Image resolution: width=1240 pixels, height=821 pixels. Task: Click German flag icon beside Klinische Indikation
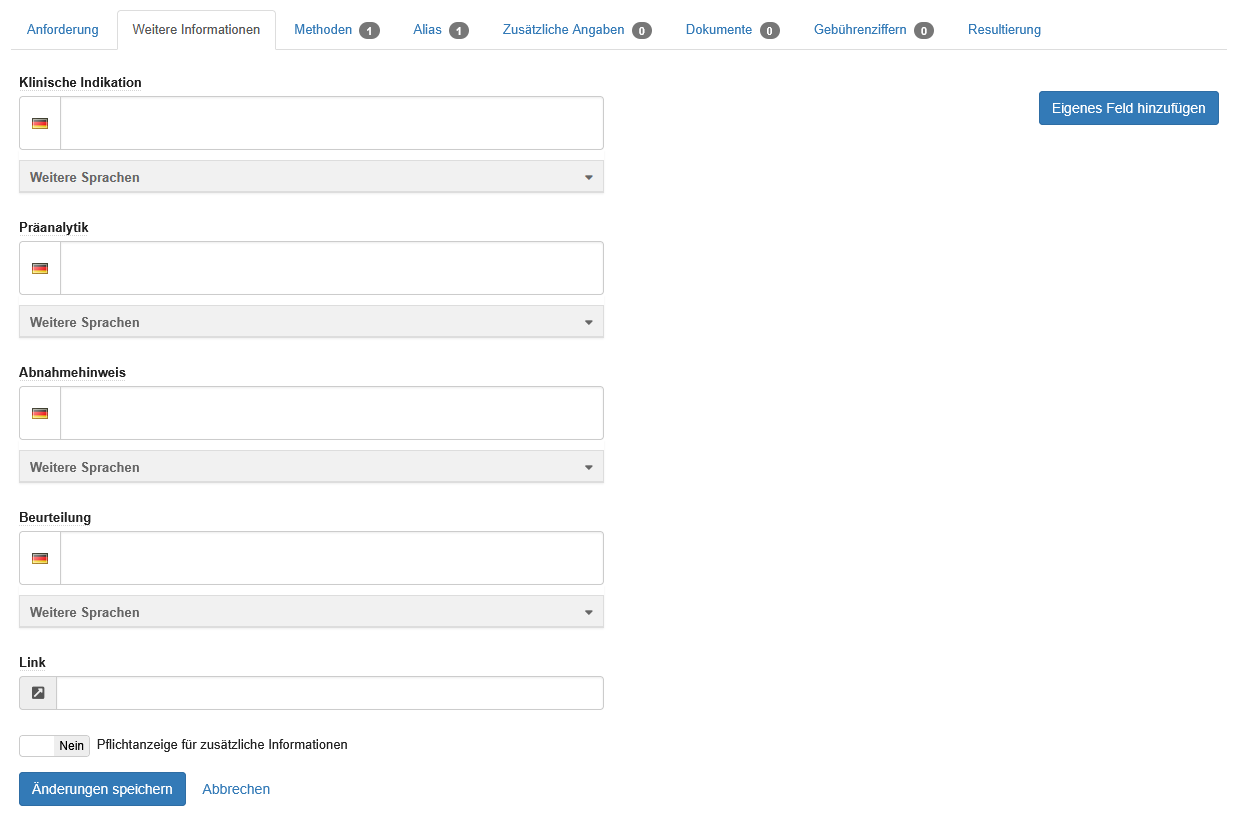40,123
